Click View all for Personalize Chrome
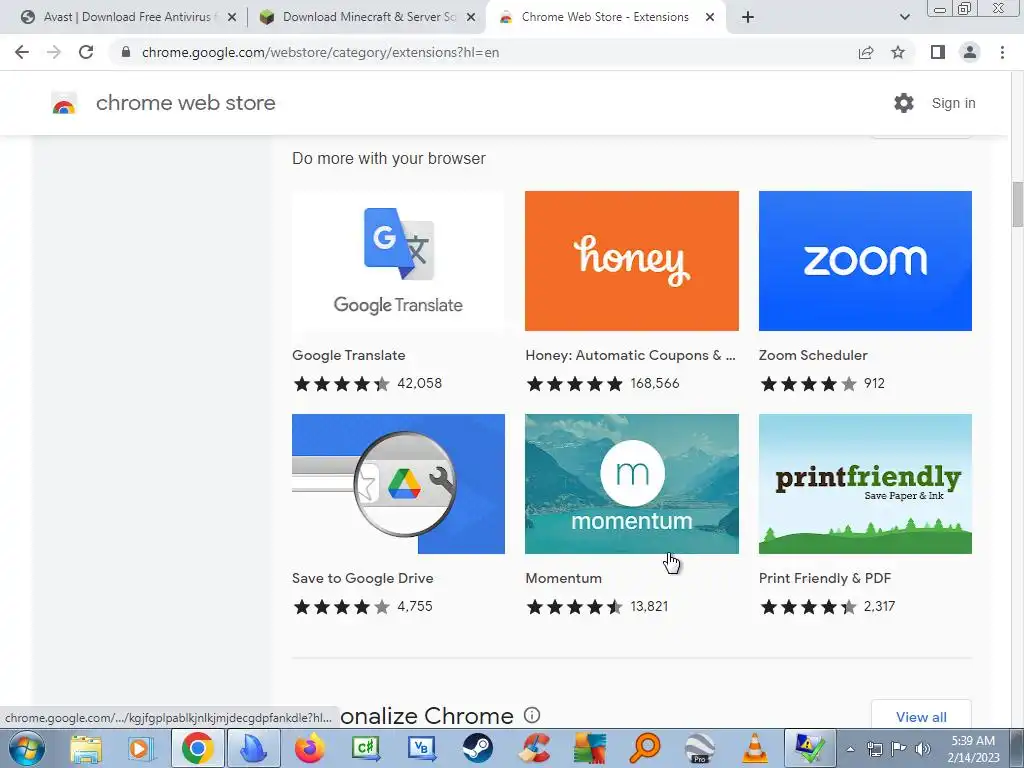 pos(921,717)
